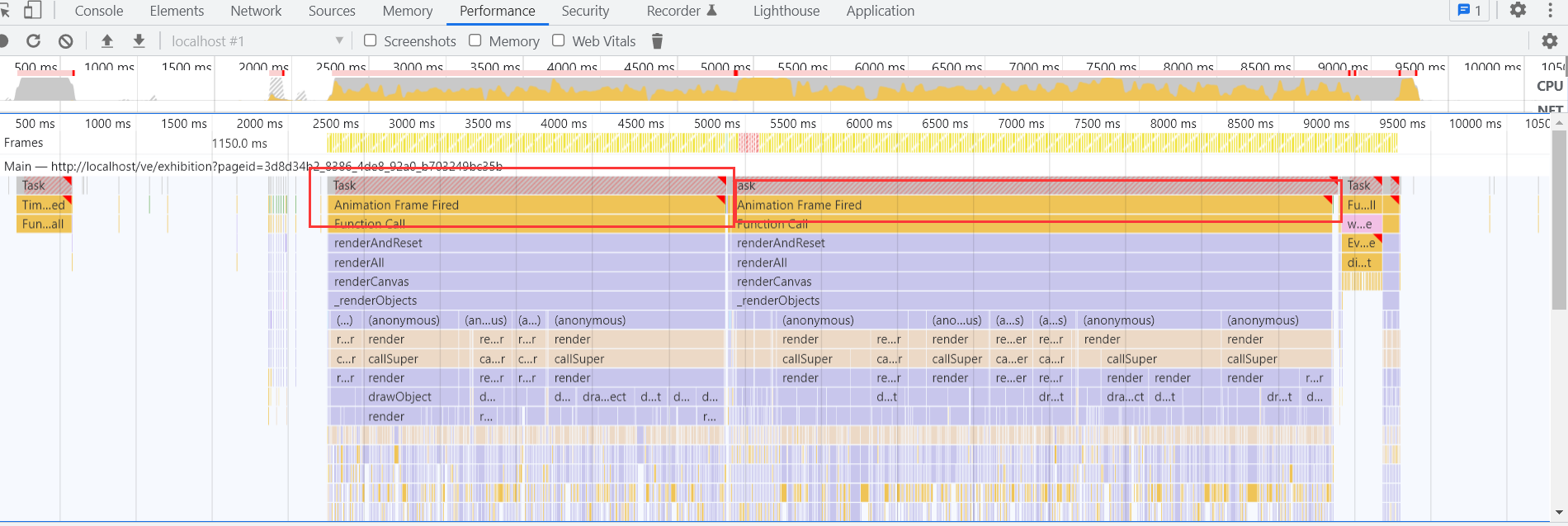1568x526 pixels.
Task: Click the clear recording icon
Action: click(x=66, y=40)
